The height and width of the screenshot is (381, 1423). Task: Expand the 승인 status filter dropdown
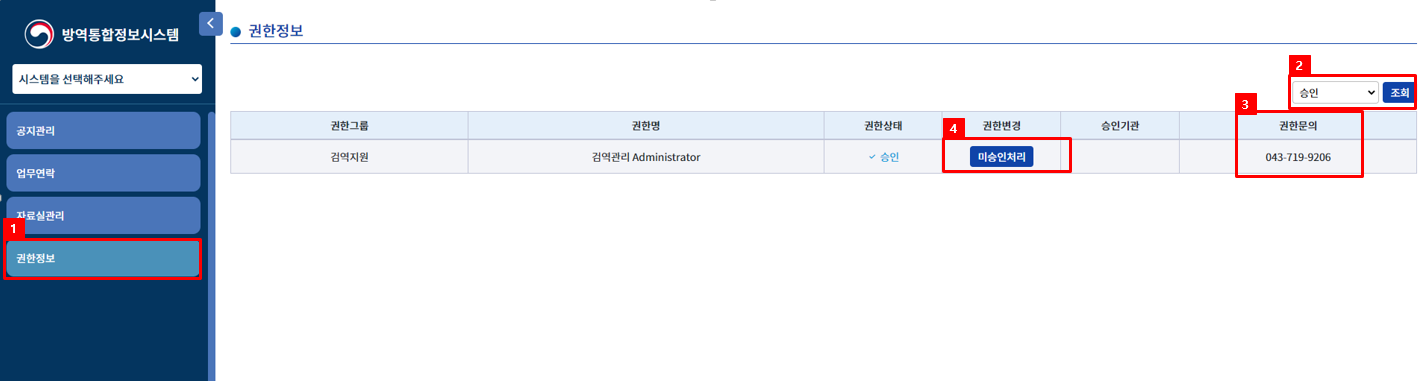point(1335,93)
